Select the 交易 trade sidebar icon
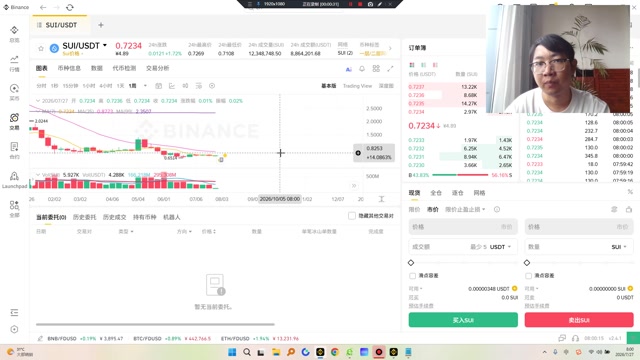The image size is (640, 360). click(x=14, y=118)
